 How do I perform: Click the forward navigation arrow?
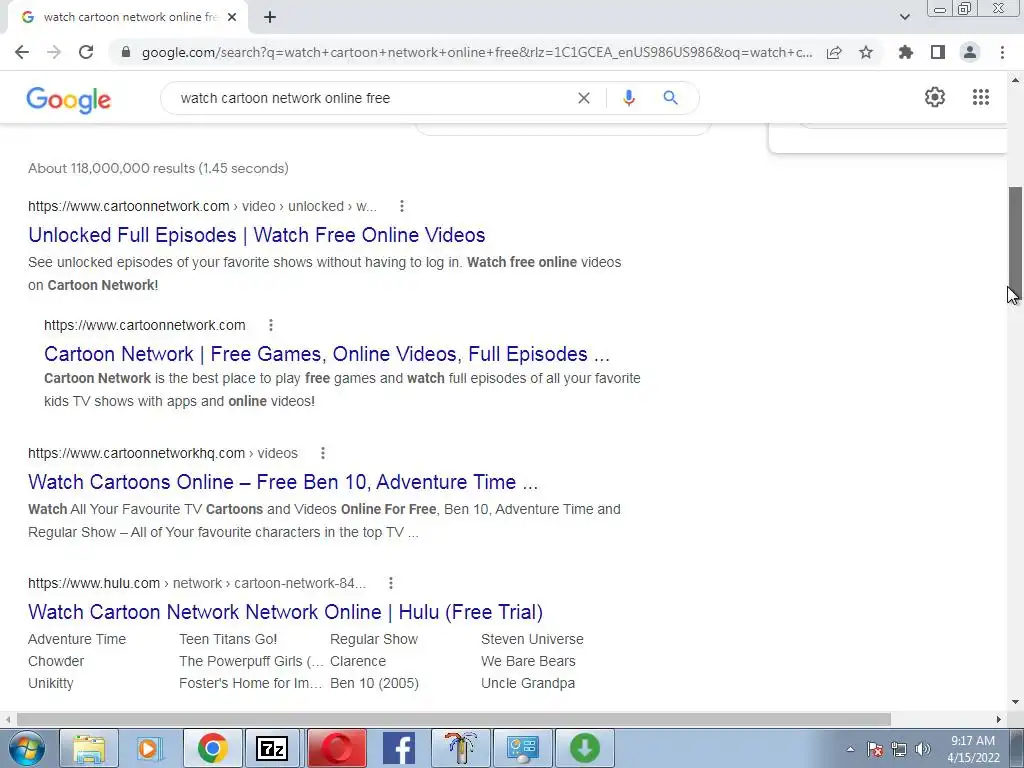(x=54, y=52)
